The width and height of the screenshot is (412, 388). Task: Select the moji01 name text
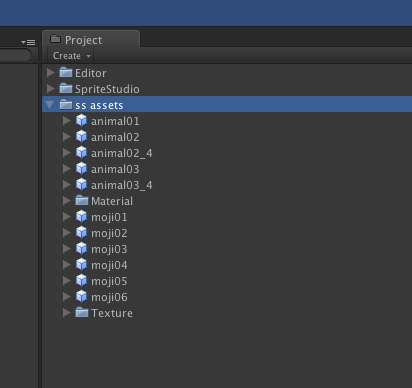point(109,217)
